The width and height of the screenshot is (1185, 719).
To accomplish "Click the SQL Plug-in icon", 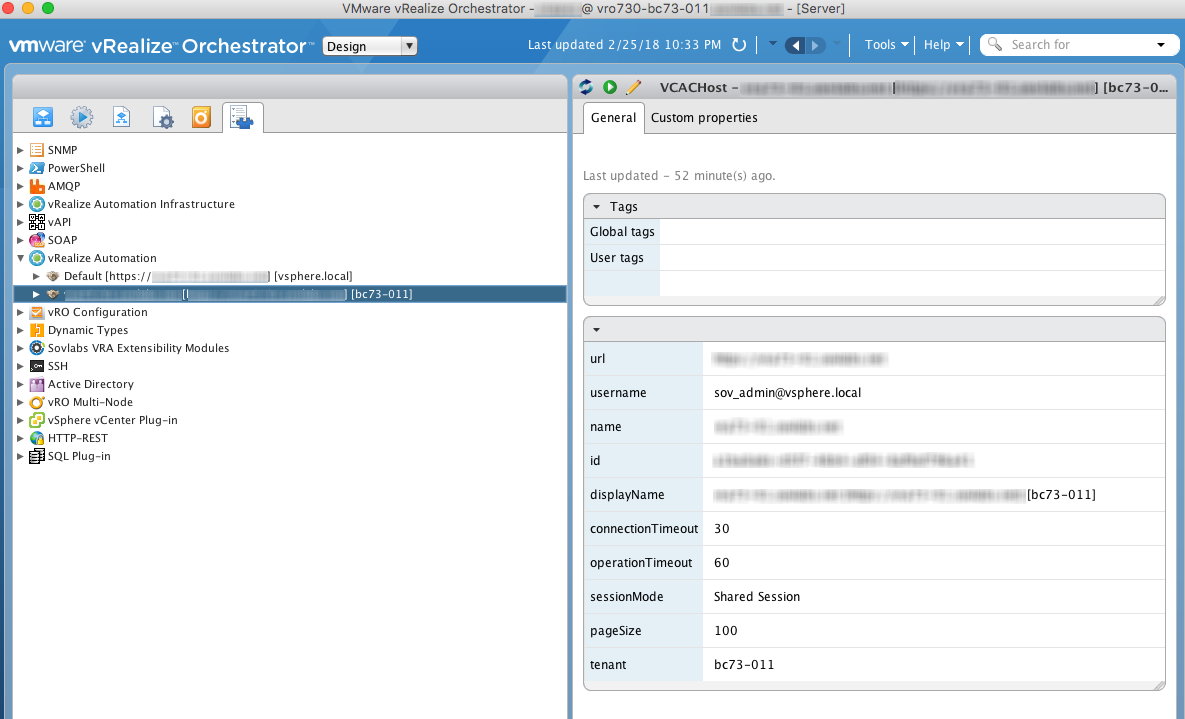I will 36,456.
